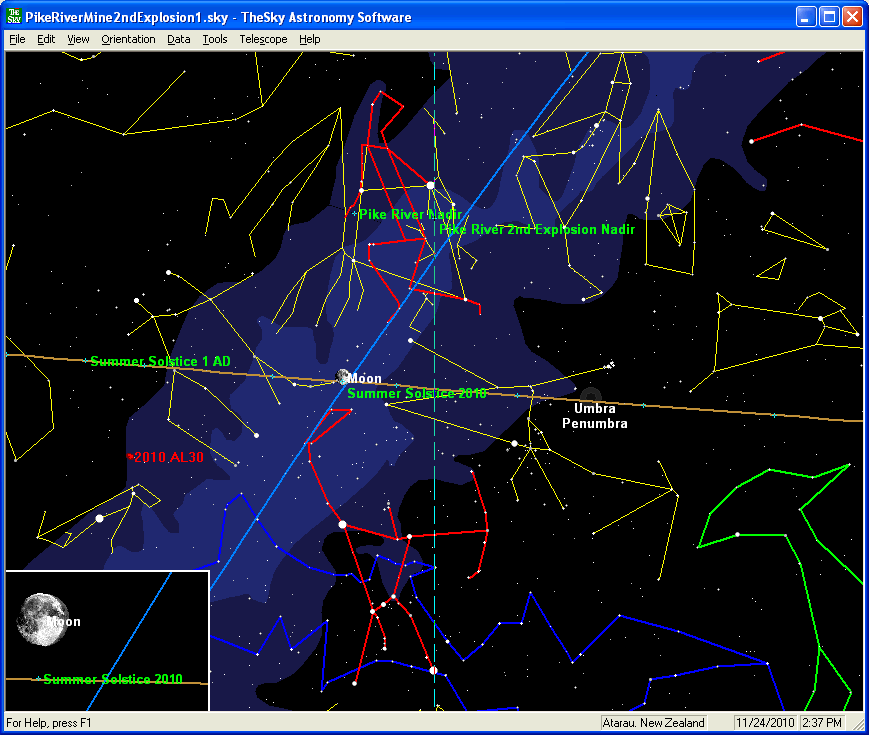The width and height of the screenshot is (869, 735).
Task: Open the File menu
Action: click(x=17, y=39)
